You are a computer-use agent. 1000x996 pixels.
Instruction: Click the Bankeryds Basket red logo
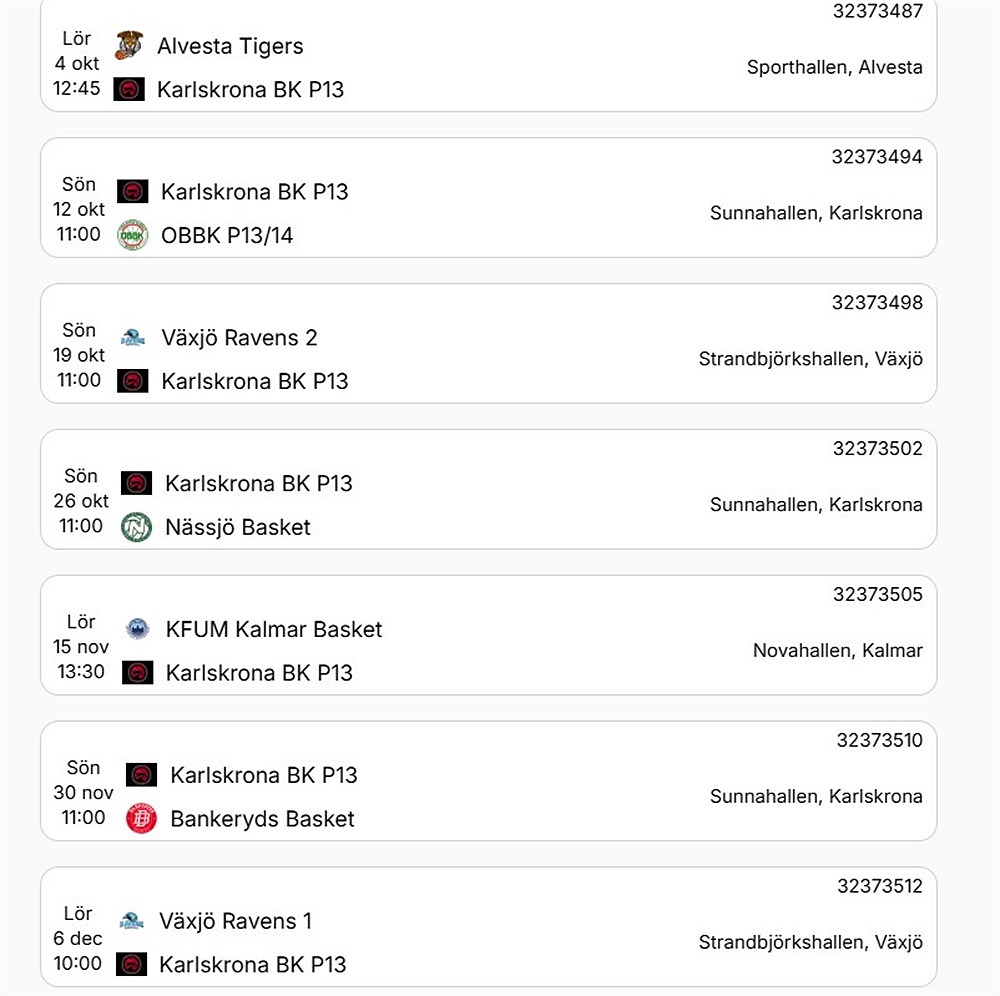pyautogui.click(x=141, y=819)
